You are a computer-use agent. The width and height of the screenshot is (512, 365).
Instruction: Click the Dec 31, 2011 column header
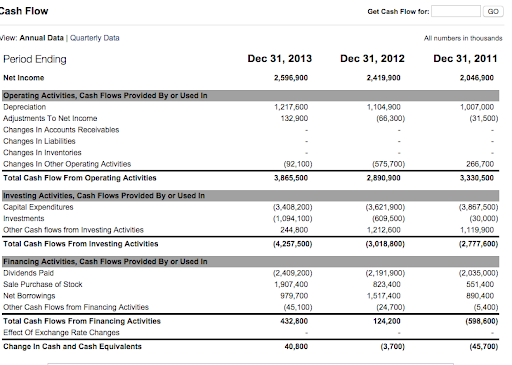[x=465, y=59]
